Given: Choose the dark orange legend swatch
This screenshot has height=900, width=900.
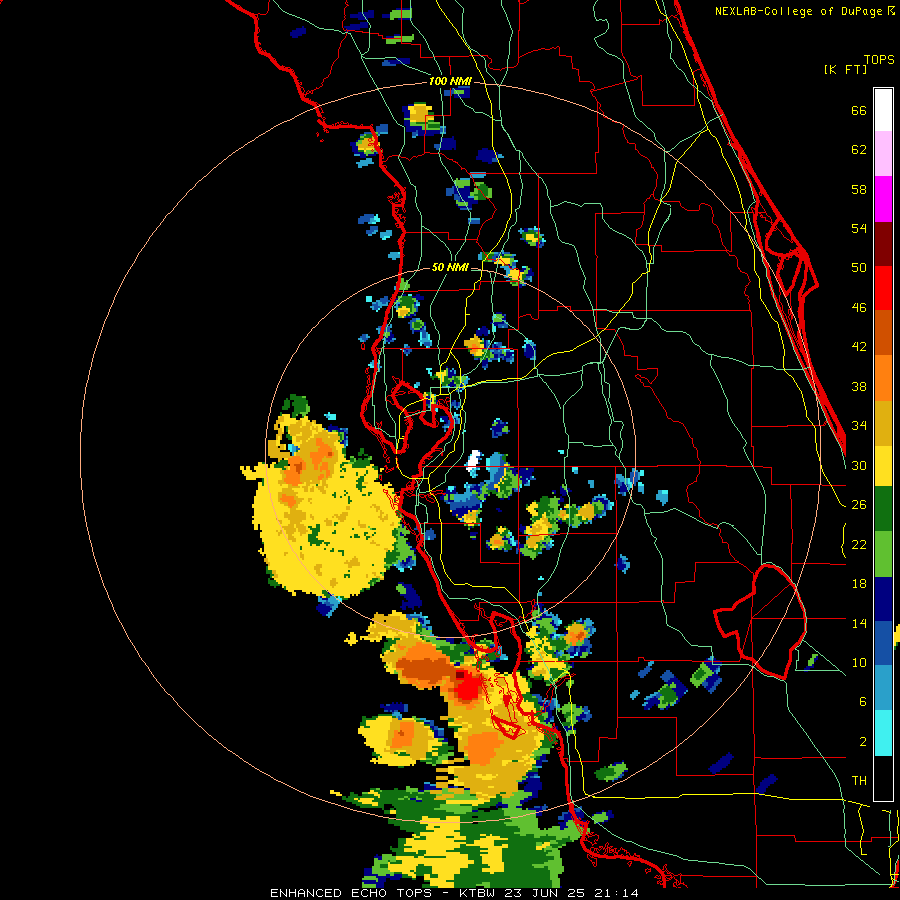Looking at the screenshot, I should 883,333.
